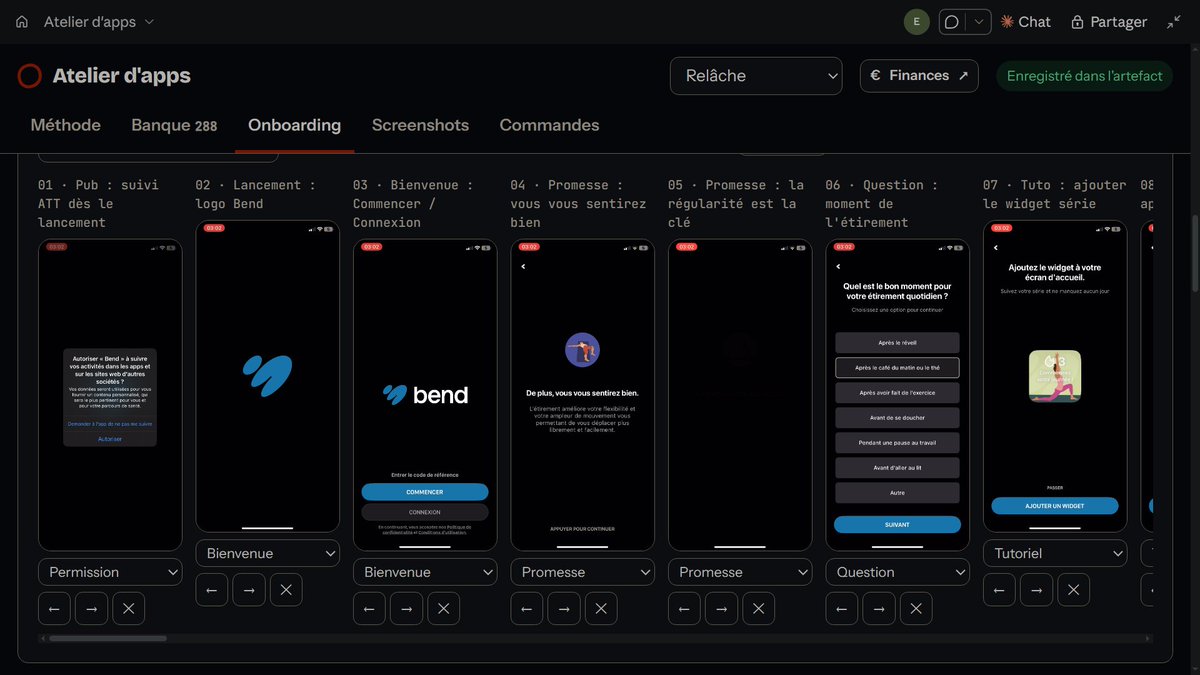Switch to the Méthode tab
Image resolution: width=1200 pixels, height=675 pixels.
tap(66, 125)
